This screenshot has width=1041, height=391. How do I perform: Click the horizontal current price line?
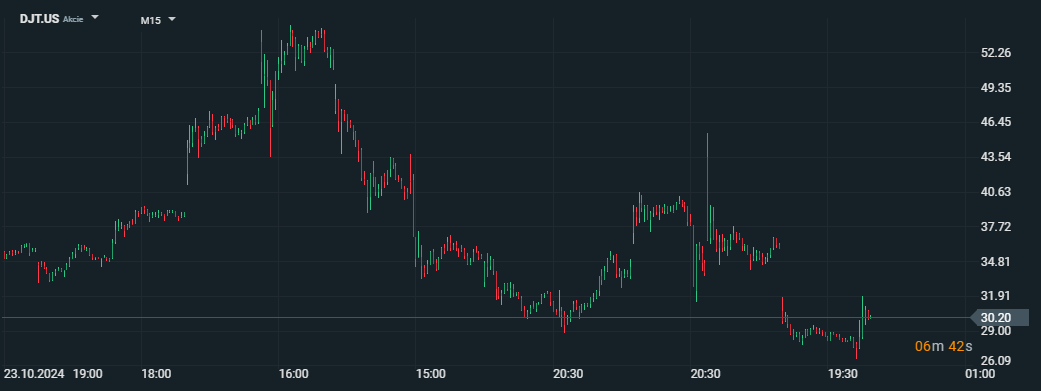pyautogui.click(x=485, y=318)
